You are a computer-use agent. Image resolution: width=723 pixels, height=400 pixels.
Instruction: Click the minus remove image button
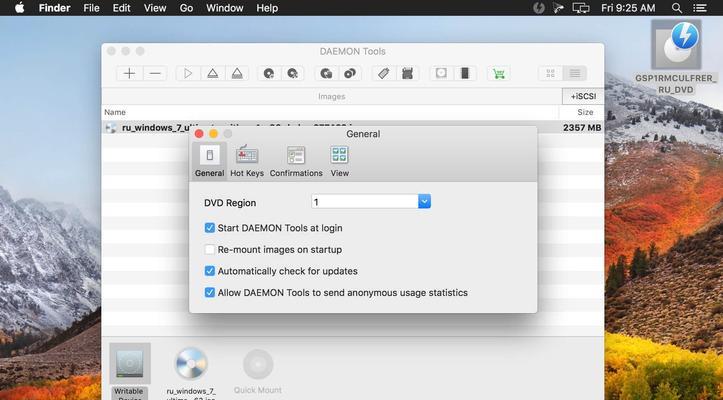155,73
